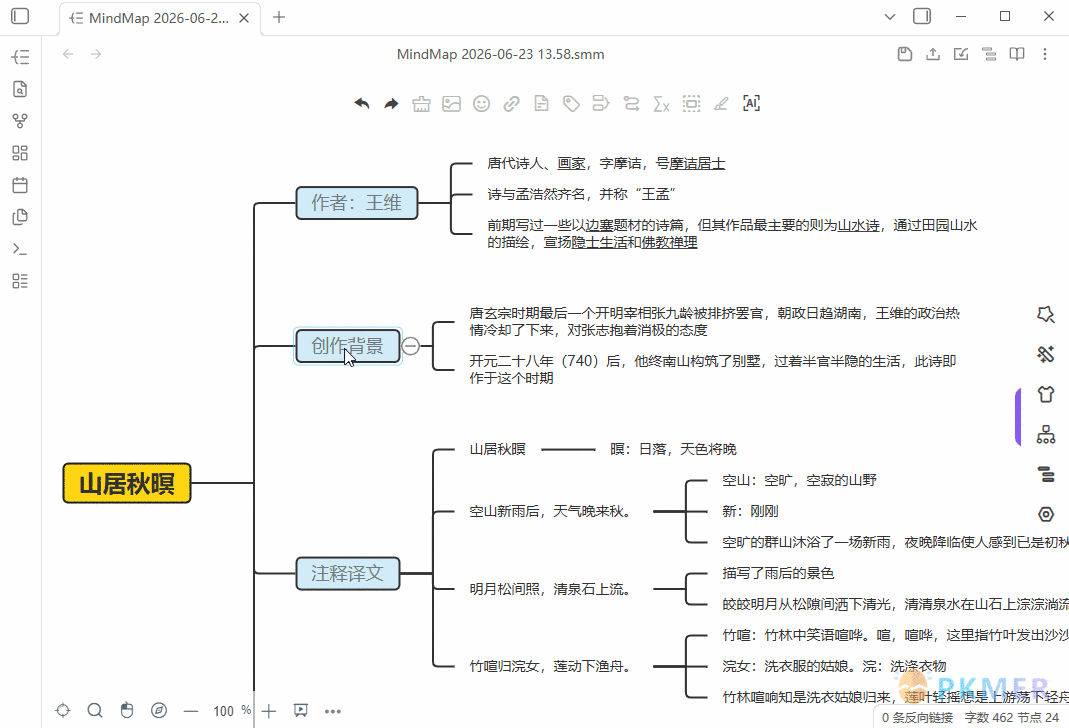Open mind map view from ribbon
The width and height of the screenshot is (1069, 728).
point(20,57)
